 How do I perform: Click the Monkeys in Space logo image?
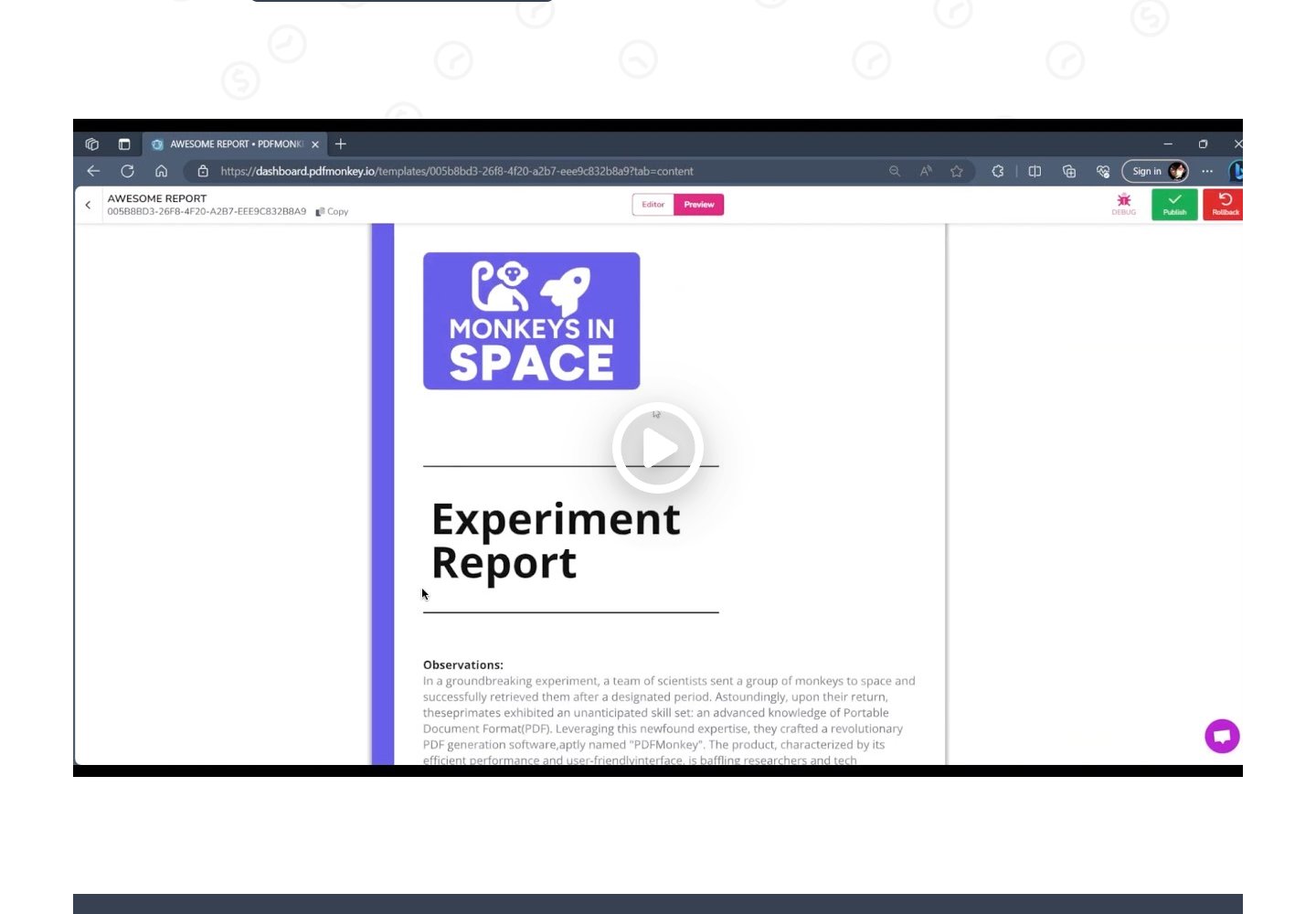(x=532, y=321)
